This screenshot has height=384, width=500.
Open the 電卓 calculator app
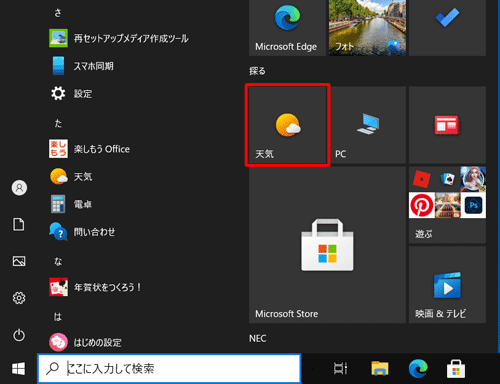[71, 204]
